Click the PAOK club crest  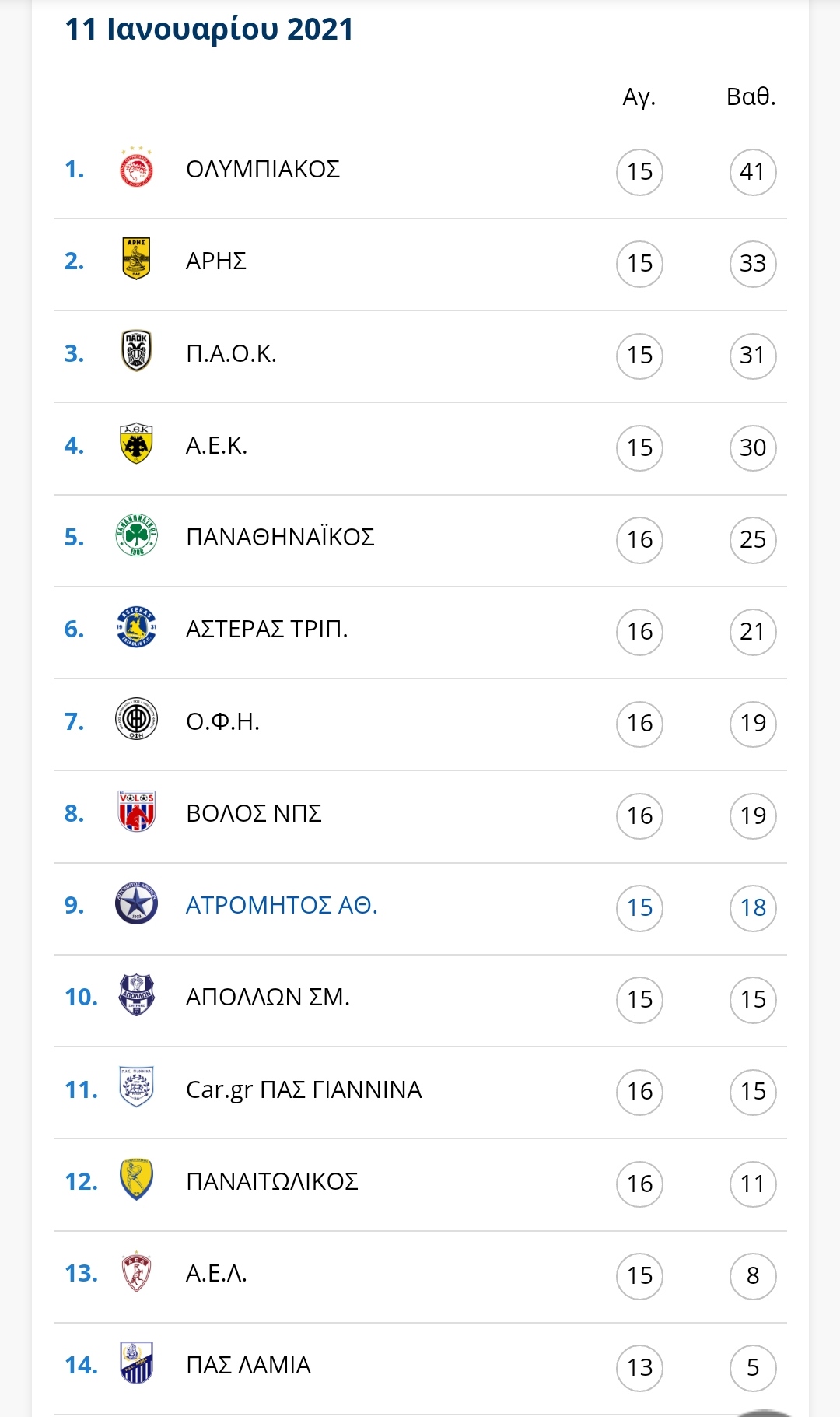(136, 351)
